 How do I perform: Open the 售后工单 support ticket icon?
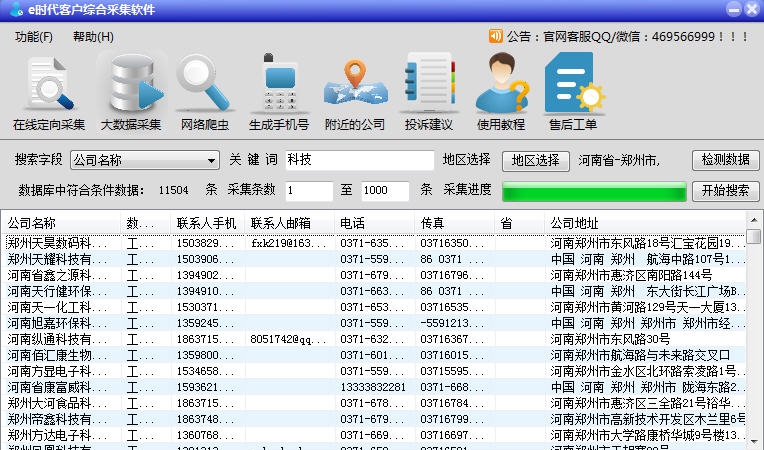pyautogui.click(x=573, y=93)
